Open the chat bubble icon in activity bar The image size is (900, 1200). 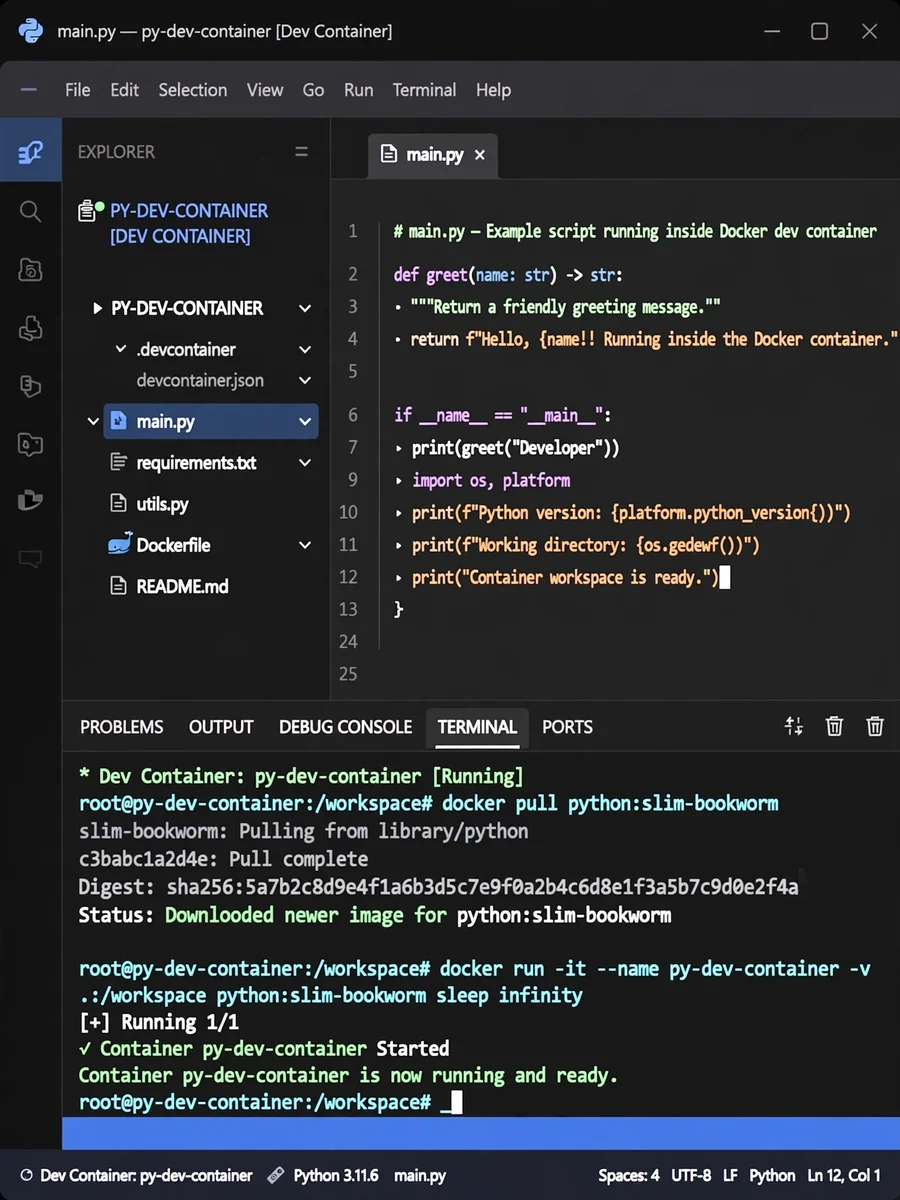coord(30,558)
